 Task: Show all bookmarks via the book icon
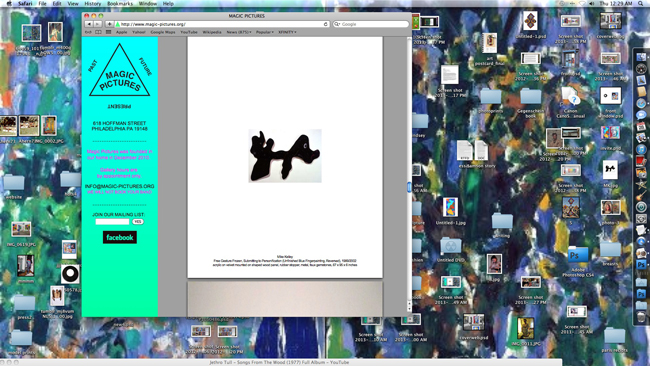[98, 32]
